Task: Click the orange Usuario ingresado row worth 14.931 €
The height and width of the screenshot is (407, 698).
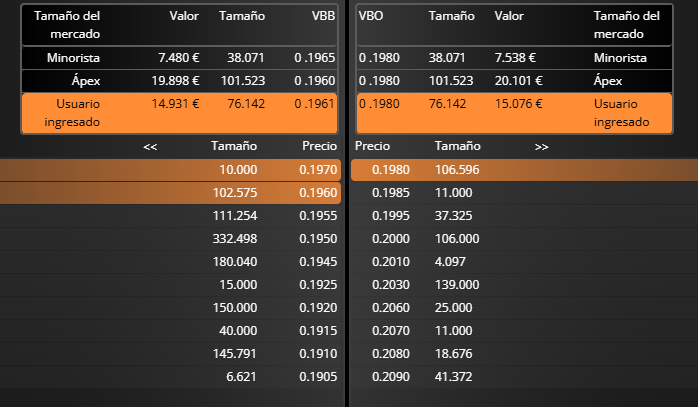Action: coord(180,112)
